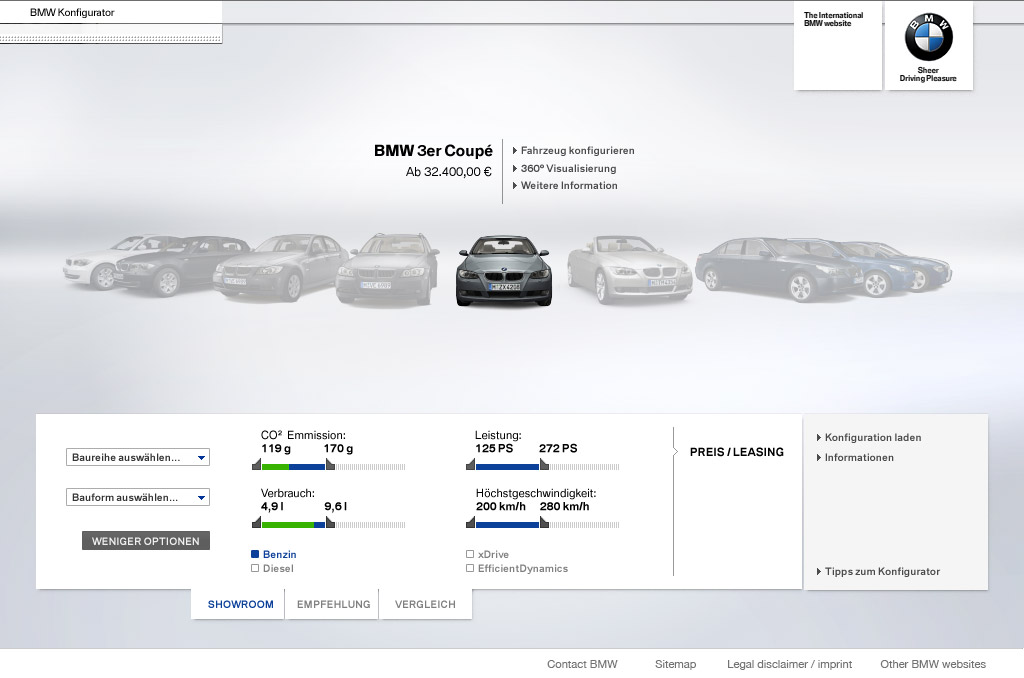Select the 3er Touring wagon thumbnail
Screen dimensions: 1024x678
tap(387, 269)
